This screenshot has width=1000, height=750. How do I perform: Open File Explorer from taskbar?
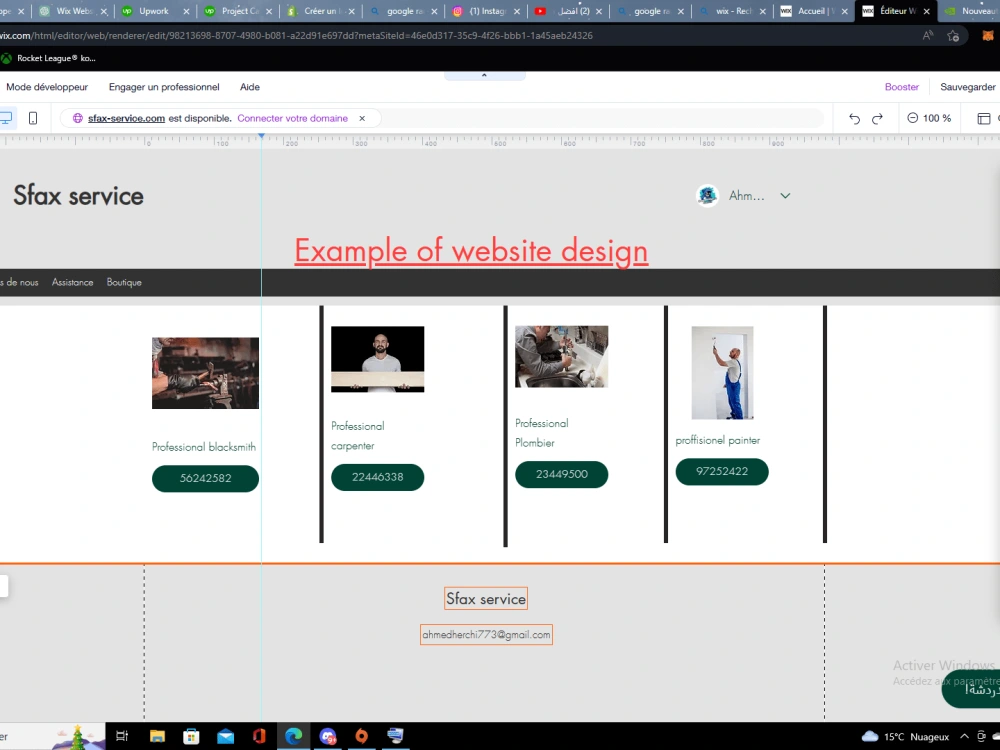[157, 736]
